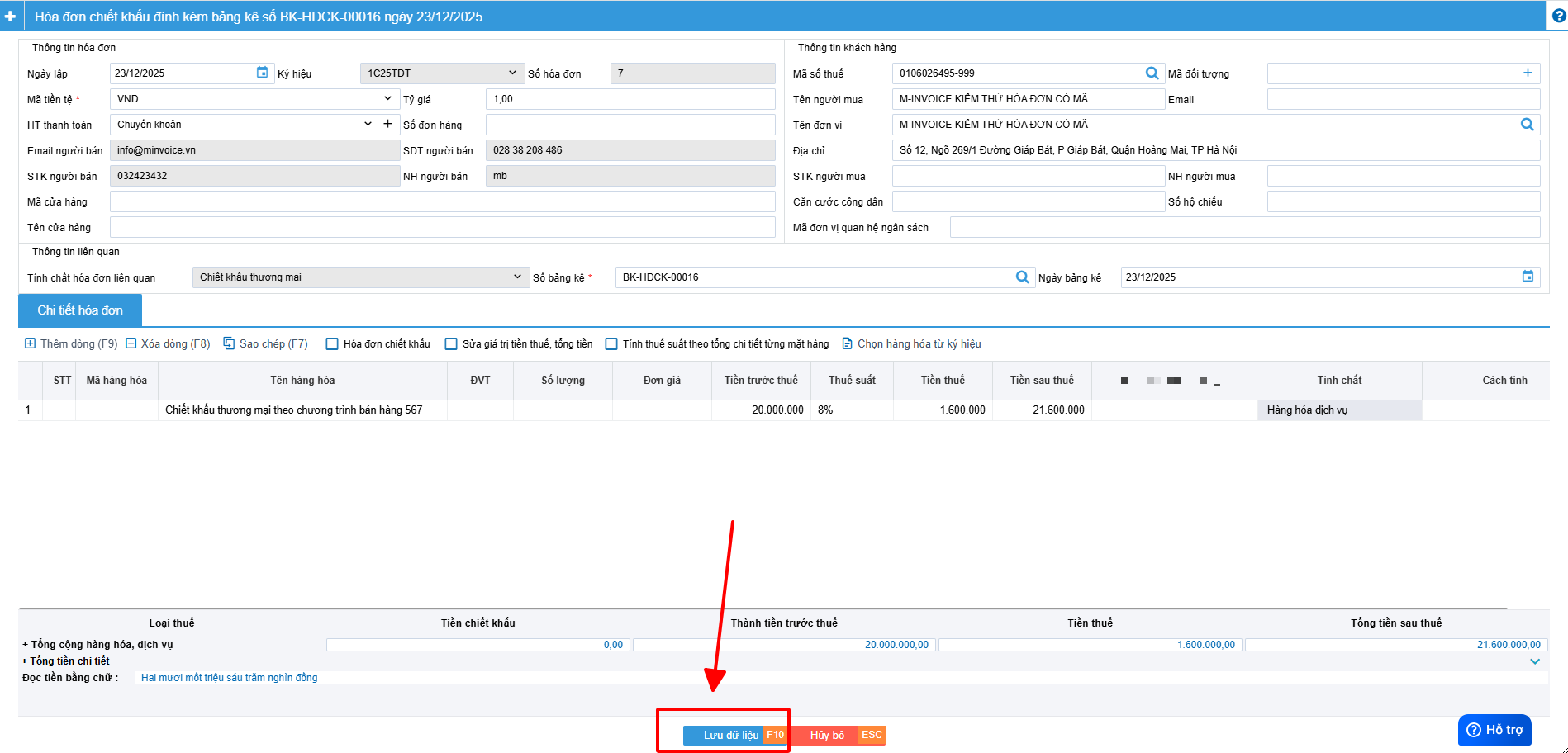Add new payment method plus icon
1568x753 pixels.
click(387, 124)
